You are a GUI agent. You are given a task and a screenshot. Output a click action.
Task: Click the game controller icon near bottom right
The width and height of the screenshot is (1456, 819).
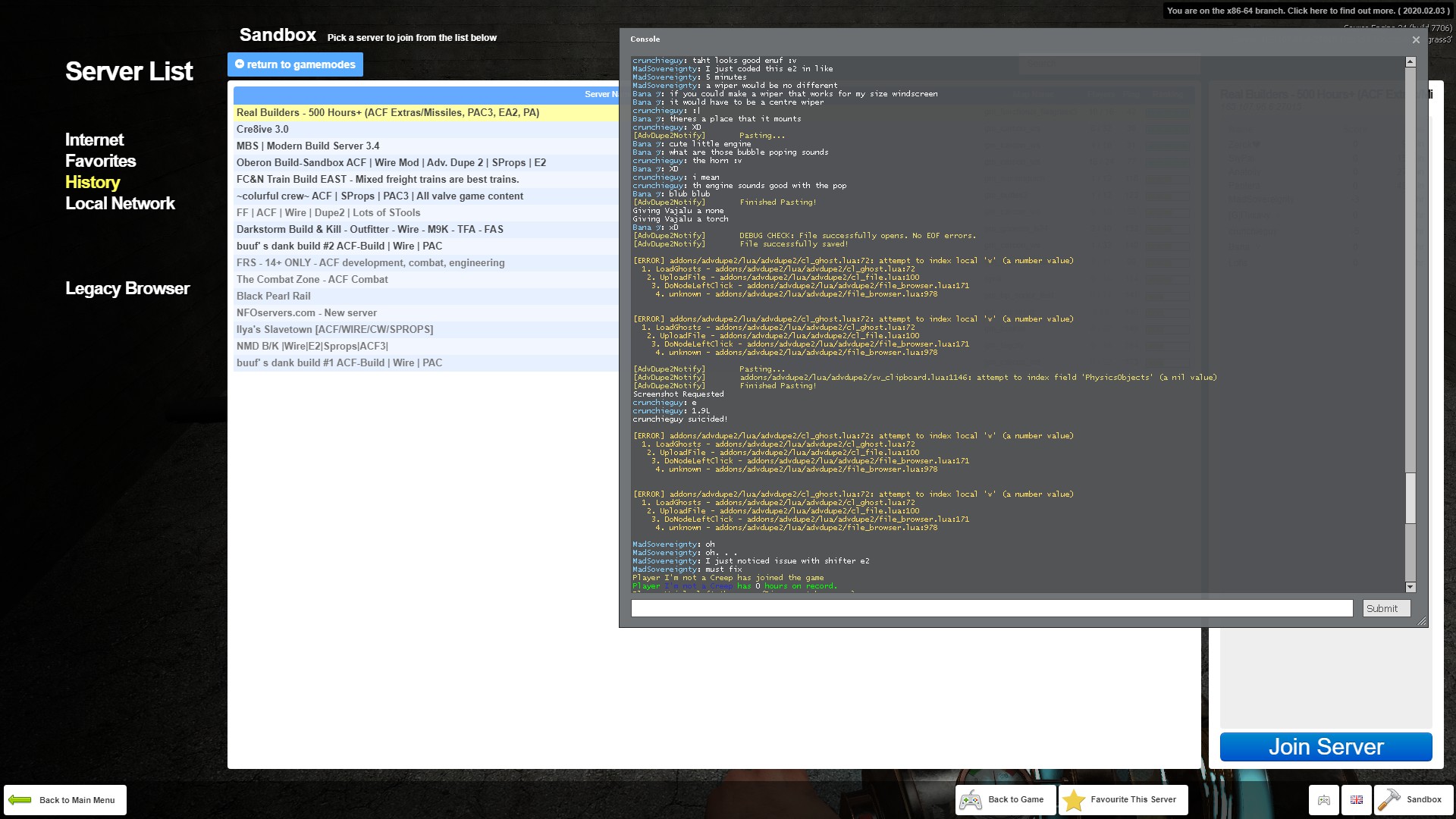(x=1323, y=799)
